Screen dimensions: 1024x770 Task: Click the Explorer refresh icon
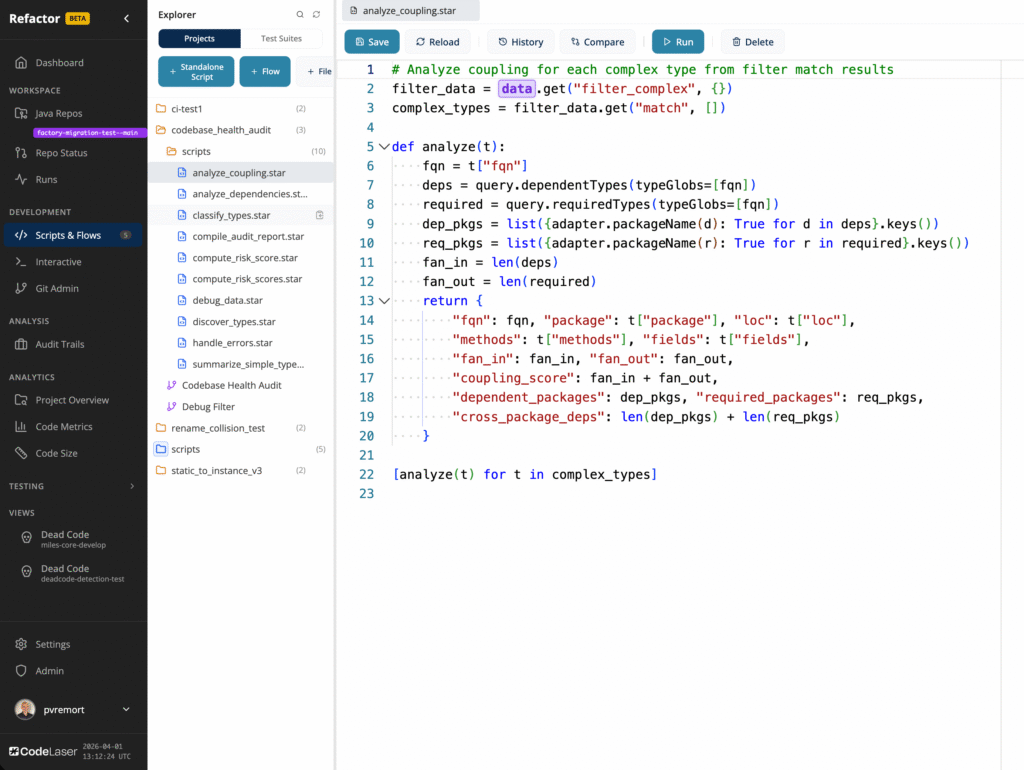[317, 15]
